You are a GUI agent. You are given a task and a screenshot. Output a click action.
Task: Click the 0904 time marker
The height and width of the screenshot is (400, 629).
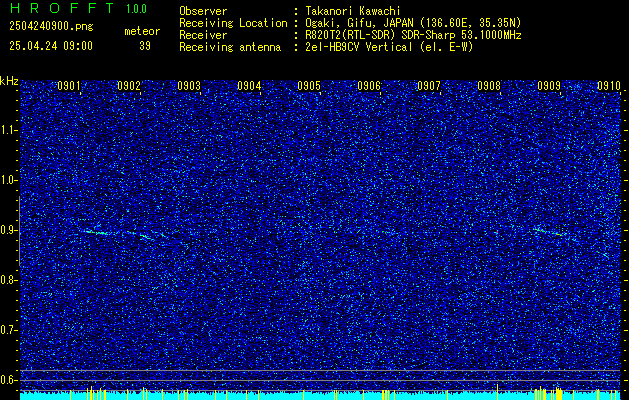[x=249, y=85]
